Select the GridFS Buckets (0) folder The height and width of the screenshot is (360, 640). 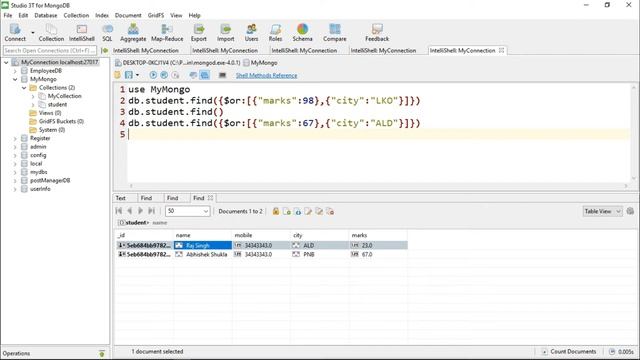click(61, 121)
